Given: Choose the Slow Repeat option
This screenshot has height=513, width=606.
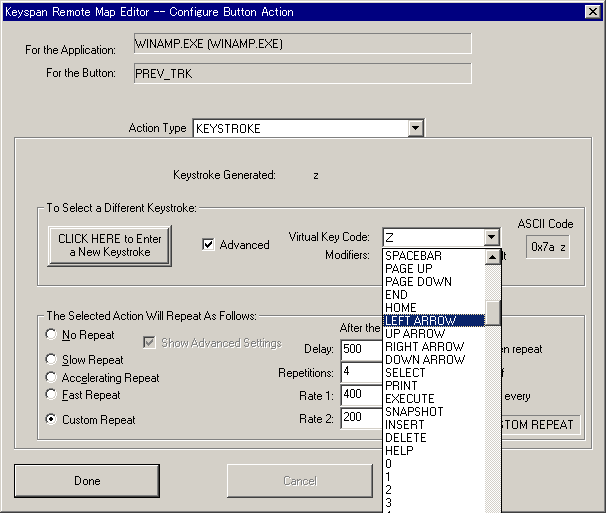Looking at the screenshot, I should (x=52, y=359).
